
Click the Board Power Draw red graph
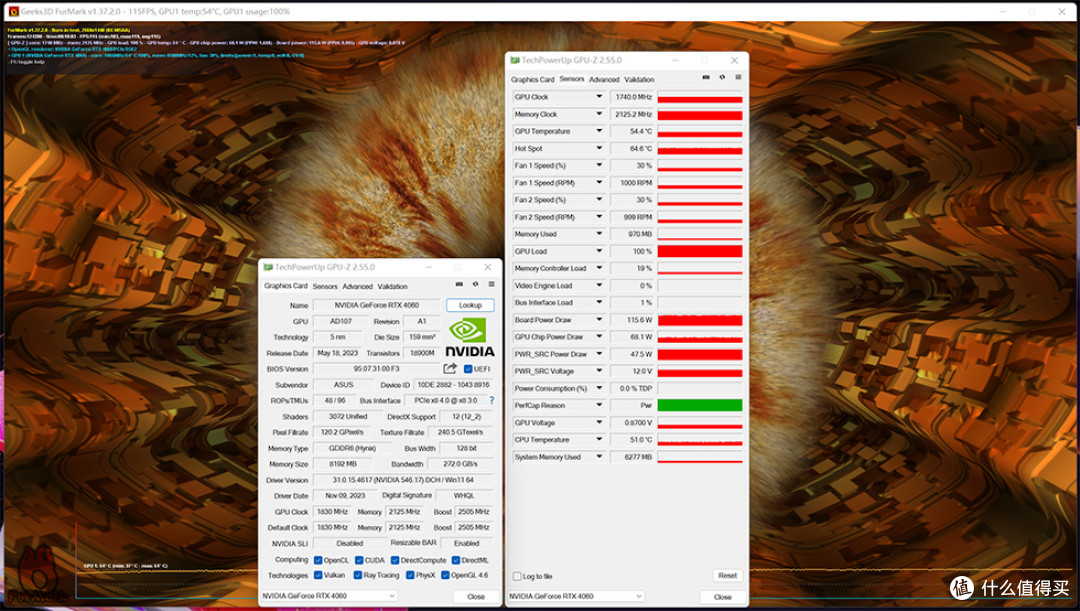coord(700,320)
